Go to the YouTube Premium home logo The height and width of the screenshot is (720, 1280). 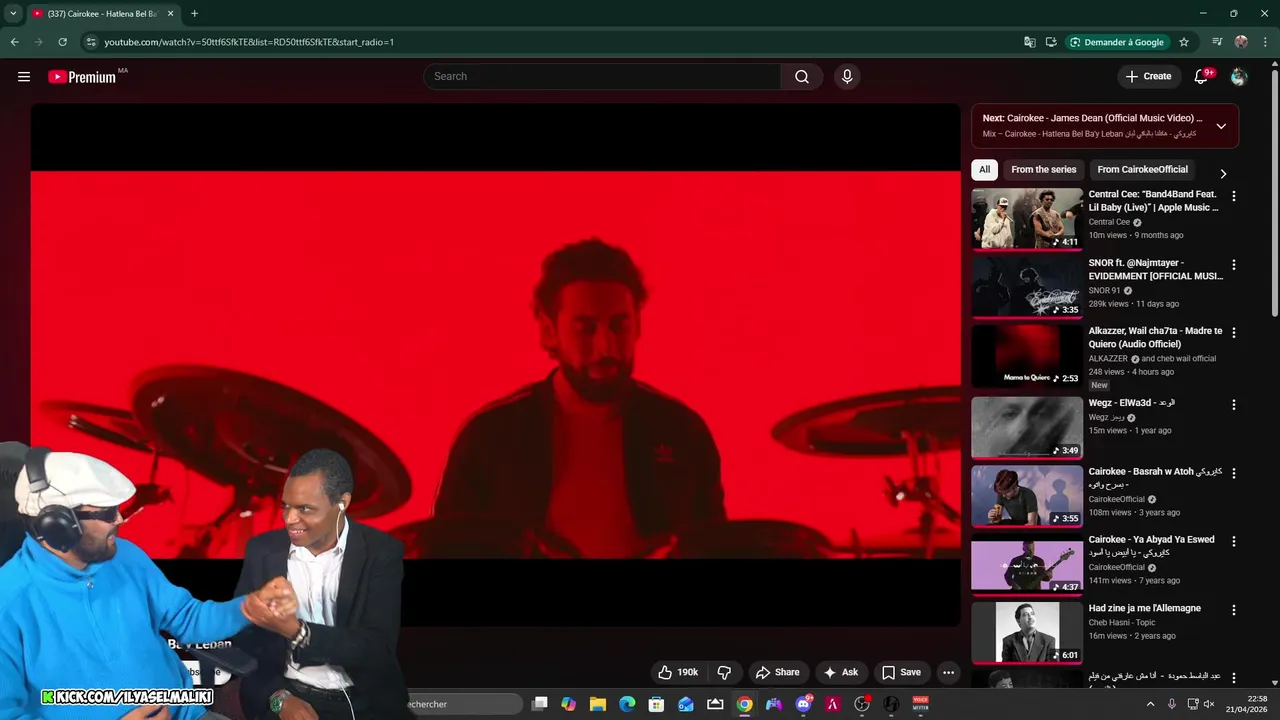[82, 77]
